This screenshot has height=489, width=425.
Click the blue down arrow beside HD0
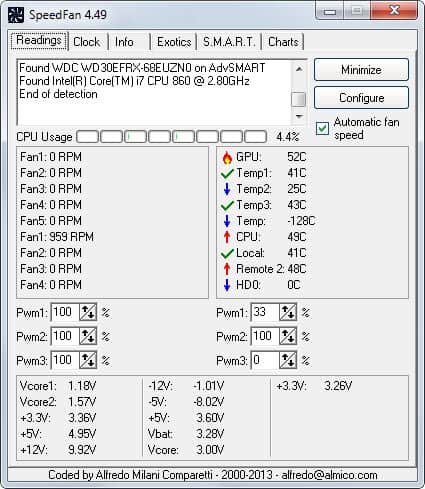point(227,285)
